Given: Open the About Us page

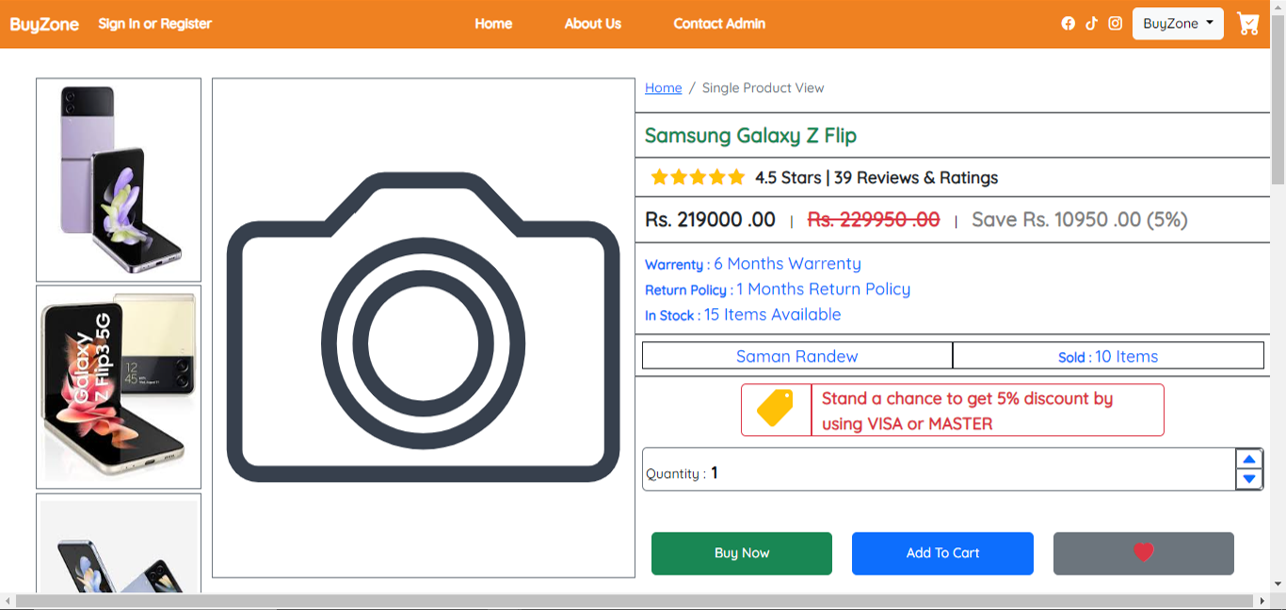Looking at the screenshot, I should tap(592, 24).
